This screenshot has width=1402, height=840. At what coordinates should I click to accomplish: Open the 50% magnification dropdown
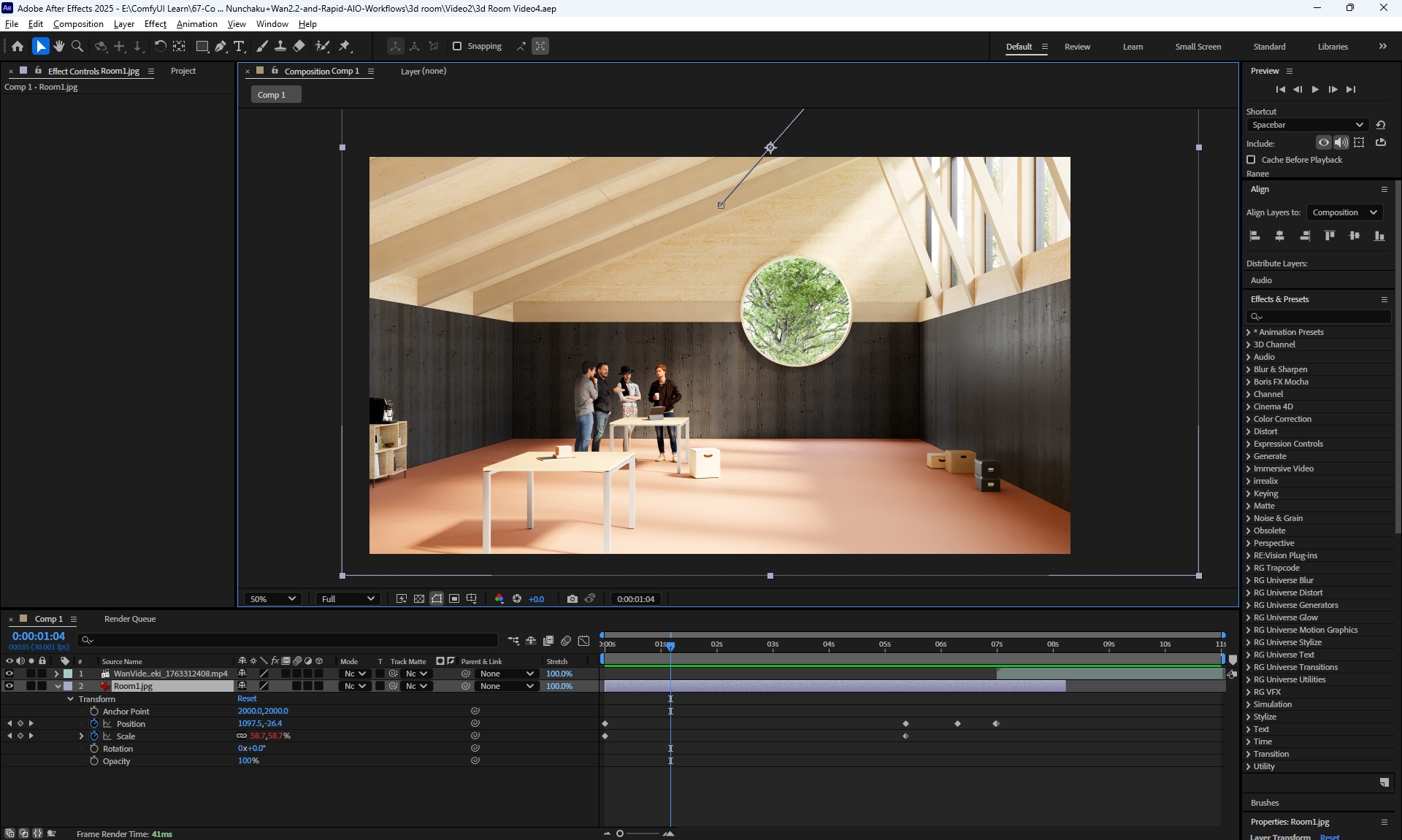click(272, 598)
